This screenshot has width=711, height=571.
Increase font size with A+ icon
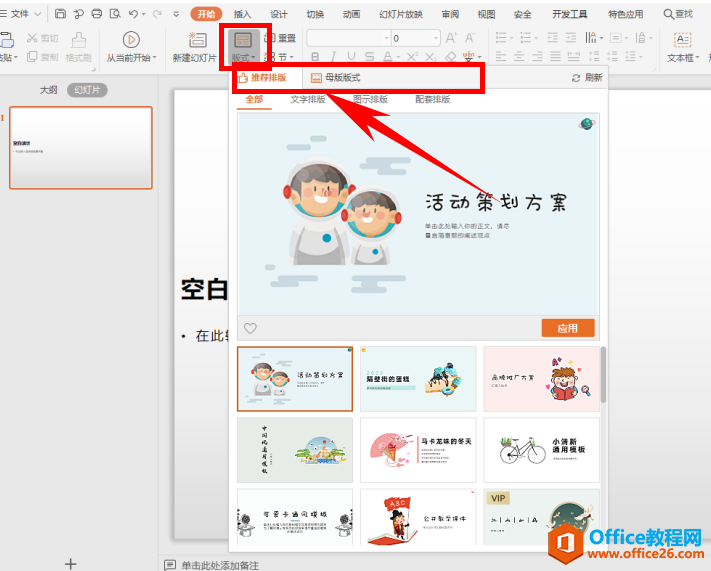(x=451, y=38)
